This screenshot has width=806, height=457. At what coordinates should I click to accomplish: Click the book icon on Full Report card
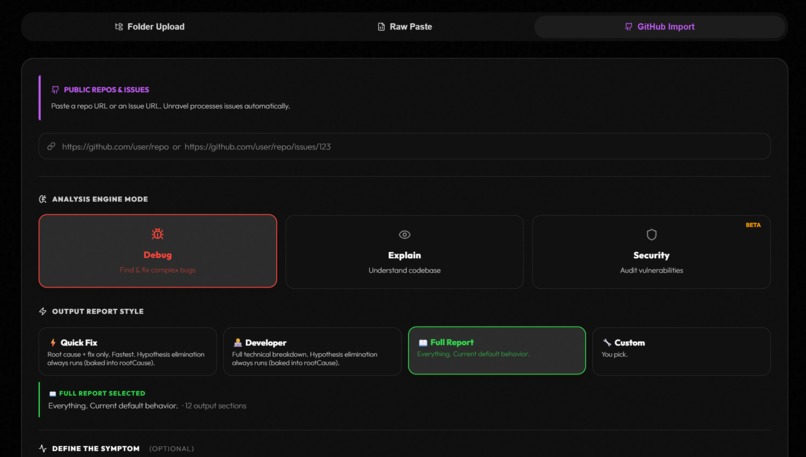423,342
